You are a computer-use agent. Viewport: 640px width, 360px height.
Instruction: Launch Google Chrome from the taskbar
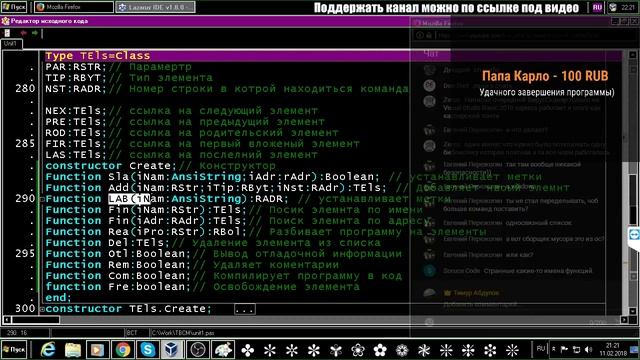[x=122, y=350]
